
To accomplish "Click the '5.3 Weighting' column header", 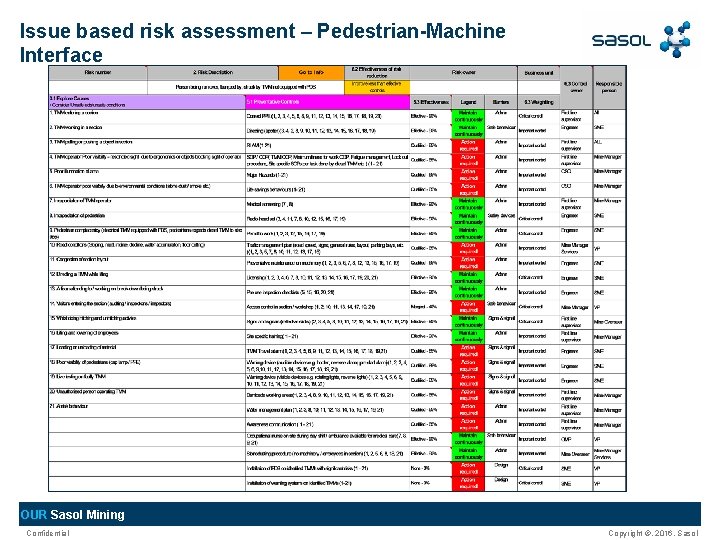I will pyautogui.click(x=539, y=102).
